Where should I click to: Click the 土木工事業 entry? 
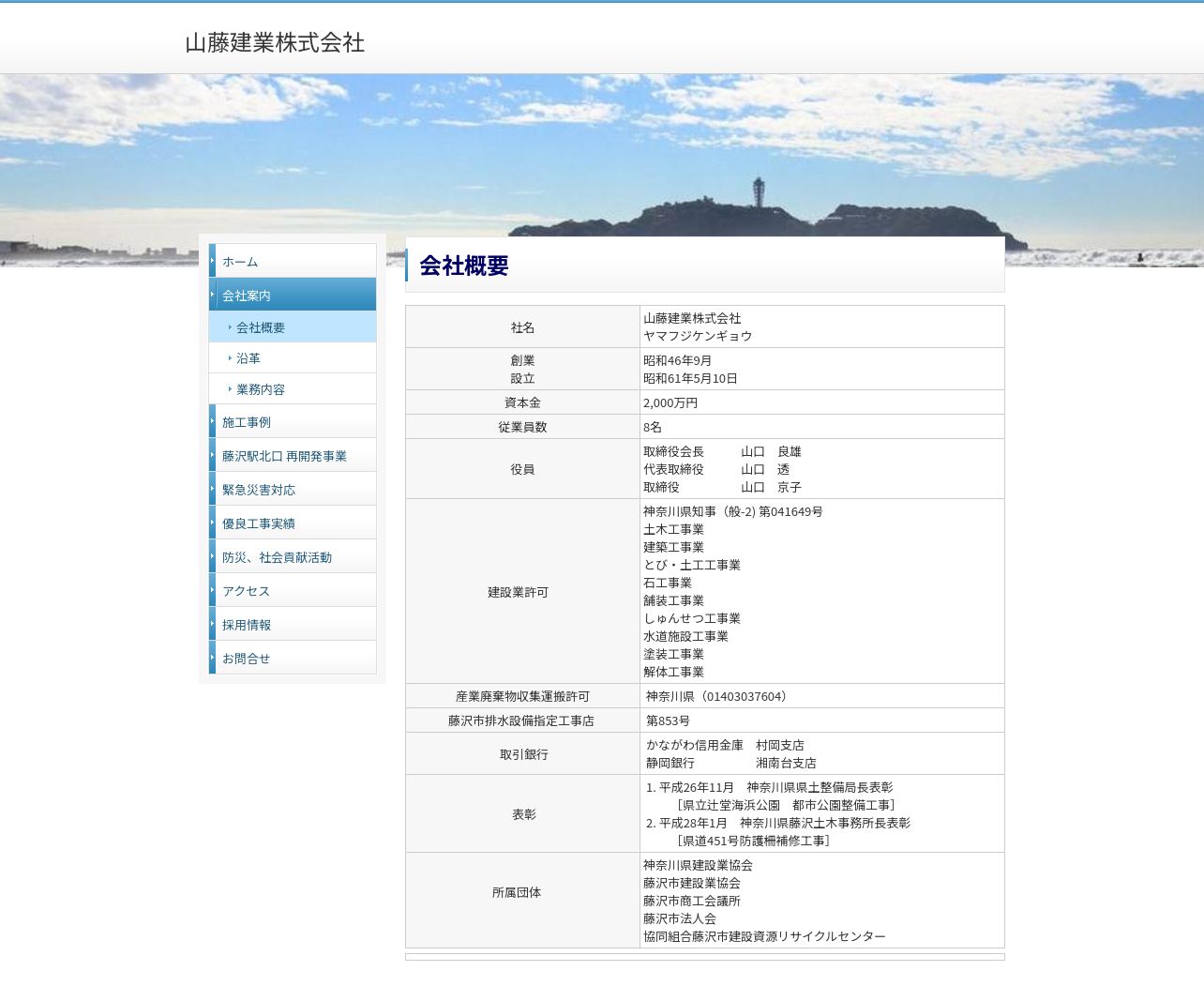click(673, 530)
